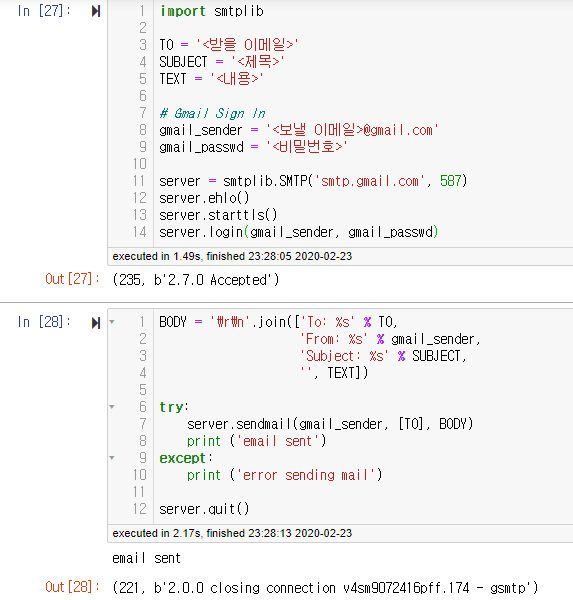This screenshot has height=600, width=573.
Task: Click the 'email sent' printed output
Action: 146,558
